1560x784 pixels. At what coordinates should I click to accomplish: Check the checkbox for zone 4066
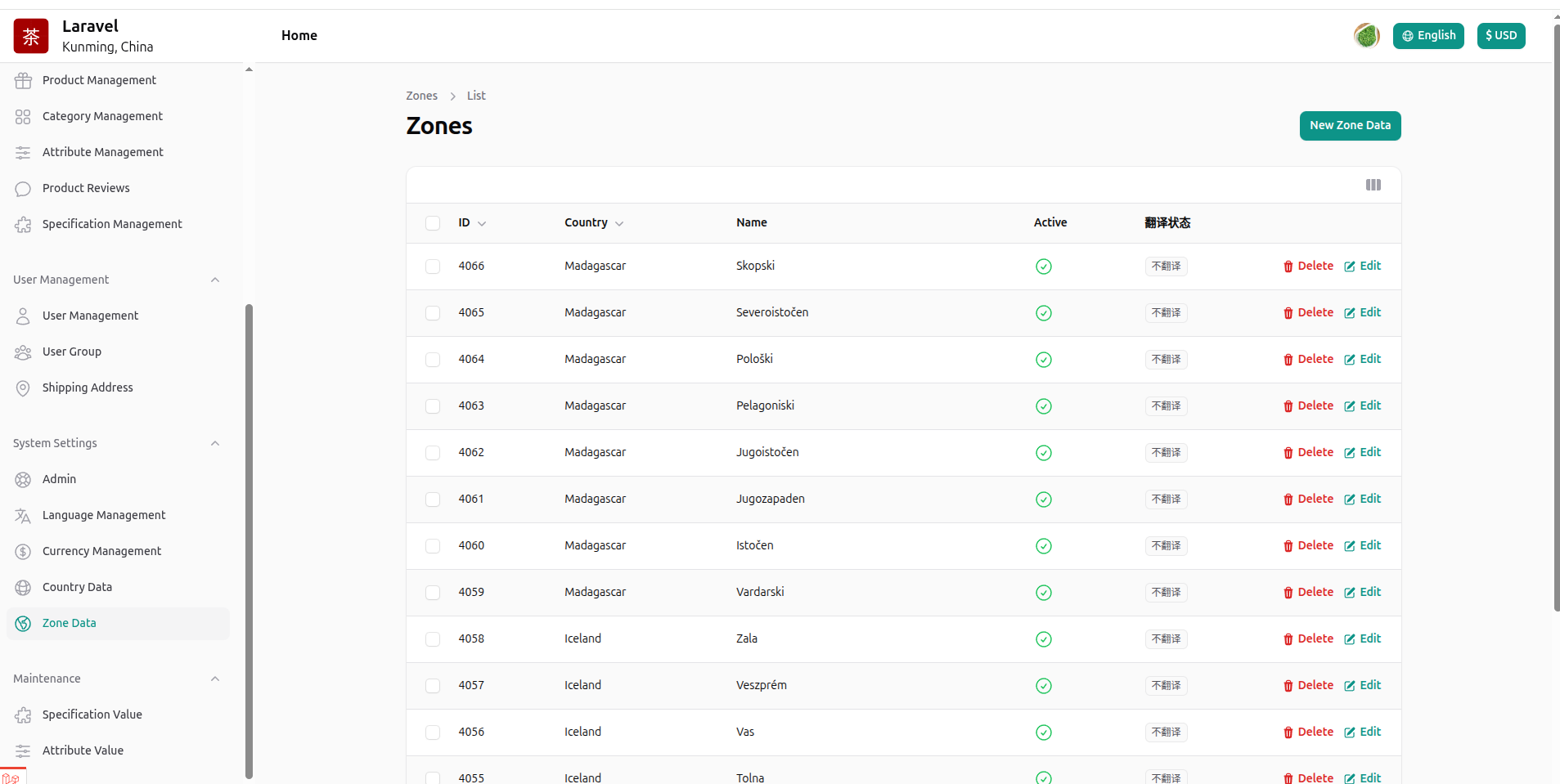pos(433,267)
